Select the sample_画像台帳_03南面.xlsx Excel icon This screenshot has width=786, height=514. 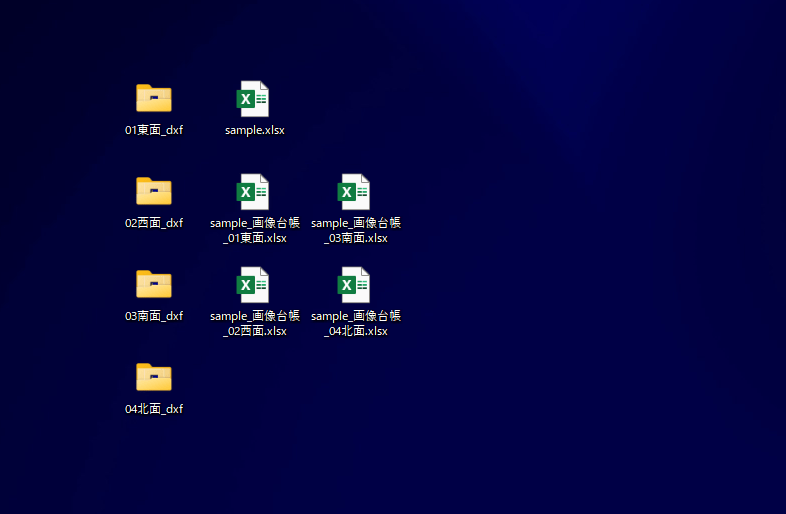click(355, 192)
